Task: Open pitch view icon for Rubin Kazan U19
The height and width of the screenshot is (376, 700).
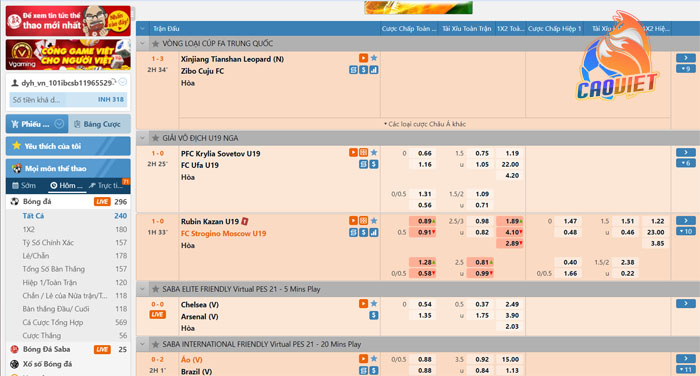Action: (x=363, y=221)
